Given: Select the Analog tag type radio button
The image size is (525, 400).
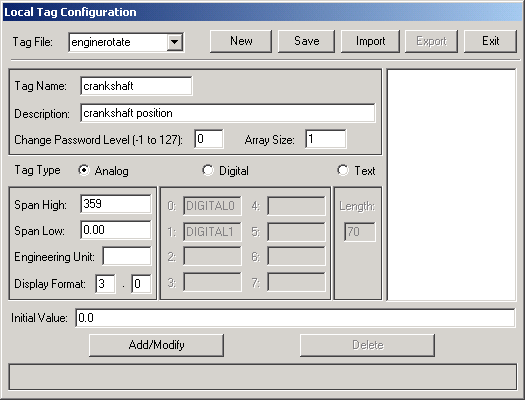Looking at the screenshot, I should click(84, 170).
